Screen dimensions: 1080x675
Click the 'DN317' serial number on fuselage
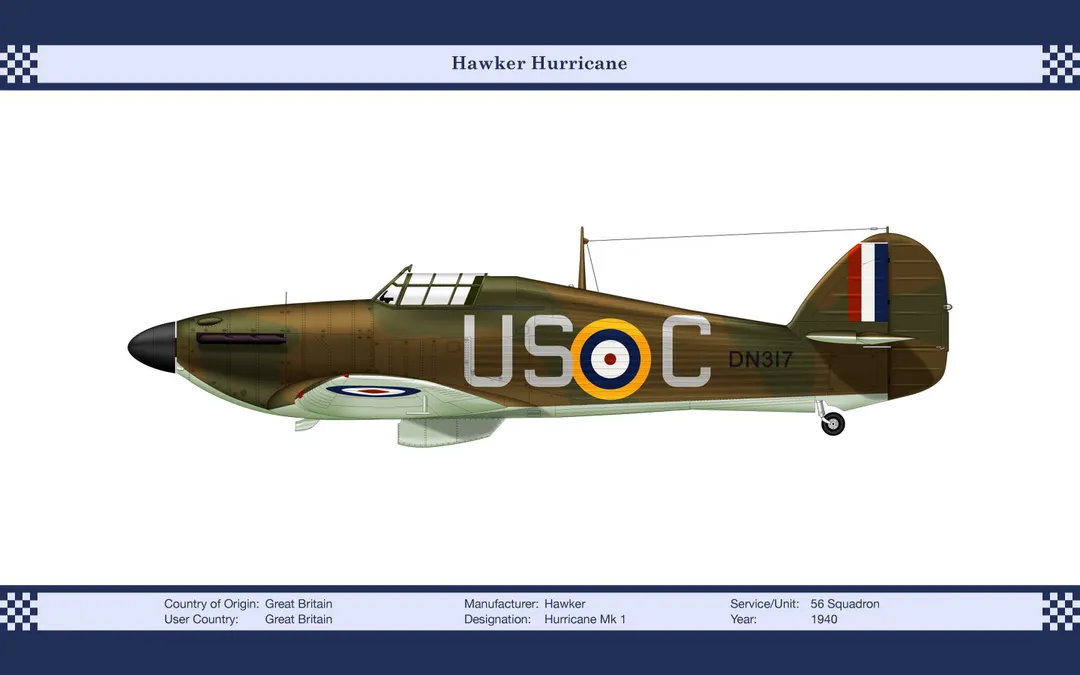coord(760,359)
